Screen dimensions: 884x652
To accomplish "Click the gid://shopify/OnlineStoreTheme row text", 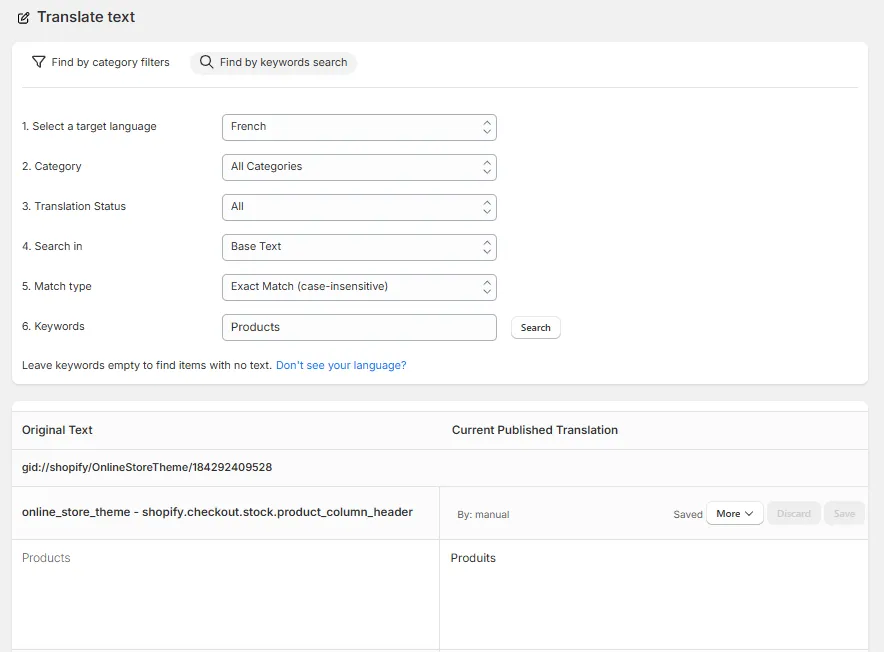I will point(147,468).
